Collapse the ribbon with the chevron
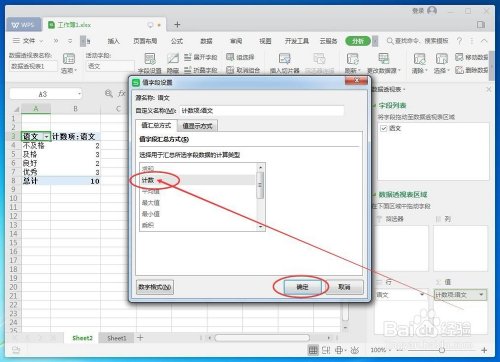Image resolution: width=500 pixels, height=362 pixels. 484,41
